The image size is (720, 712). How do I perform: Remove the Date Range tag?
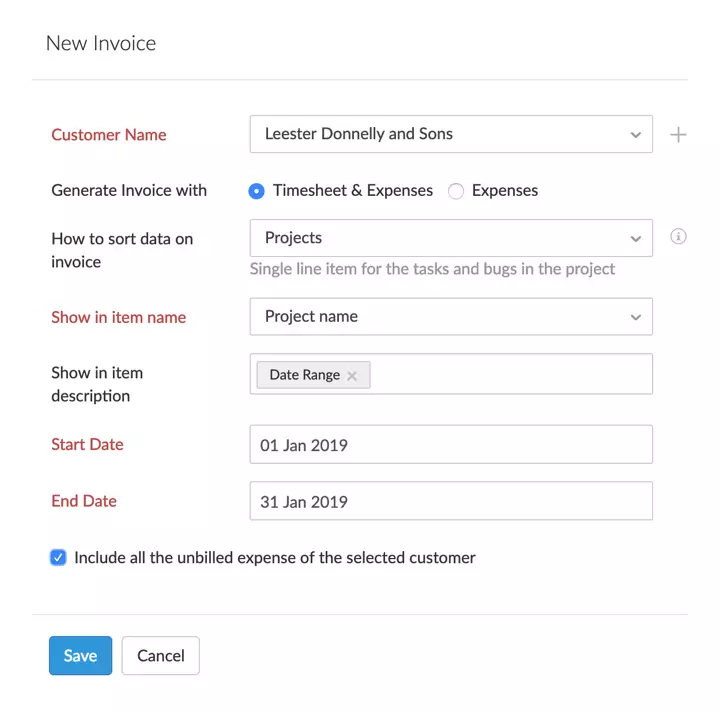[x=352, y=376]
